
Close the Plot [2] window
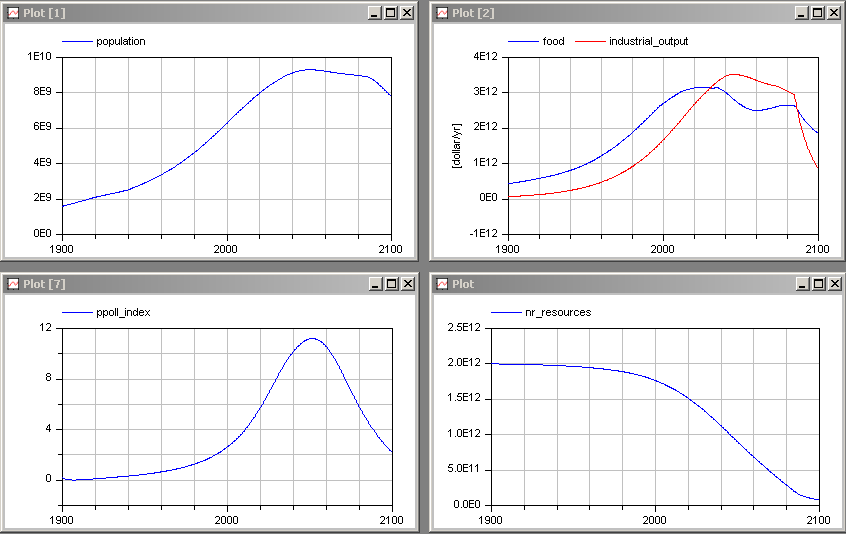[x=834, y=13]
